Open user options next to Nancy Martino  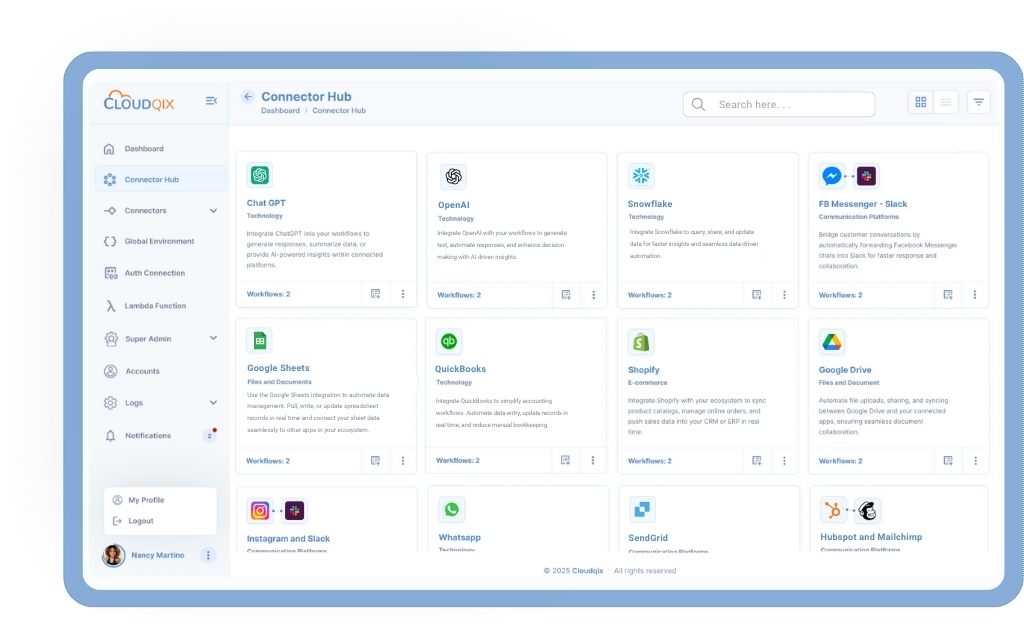coord(208,555)
